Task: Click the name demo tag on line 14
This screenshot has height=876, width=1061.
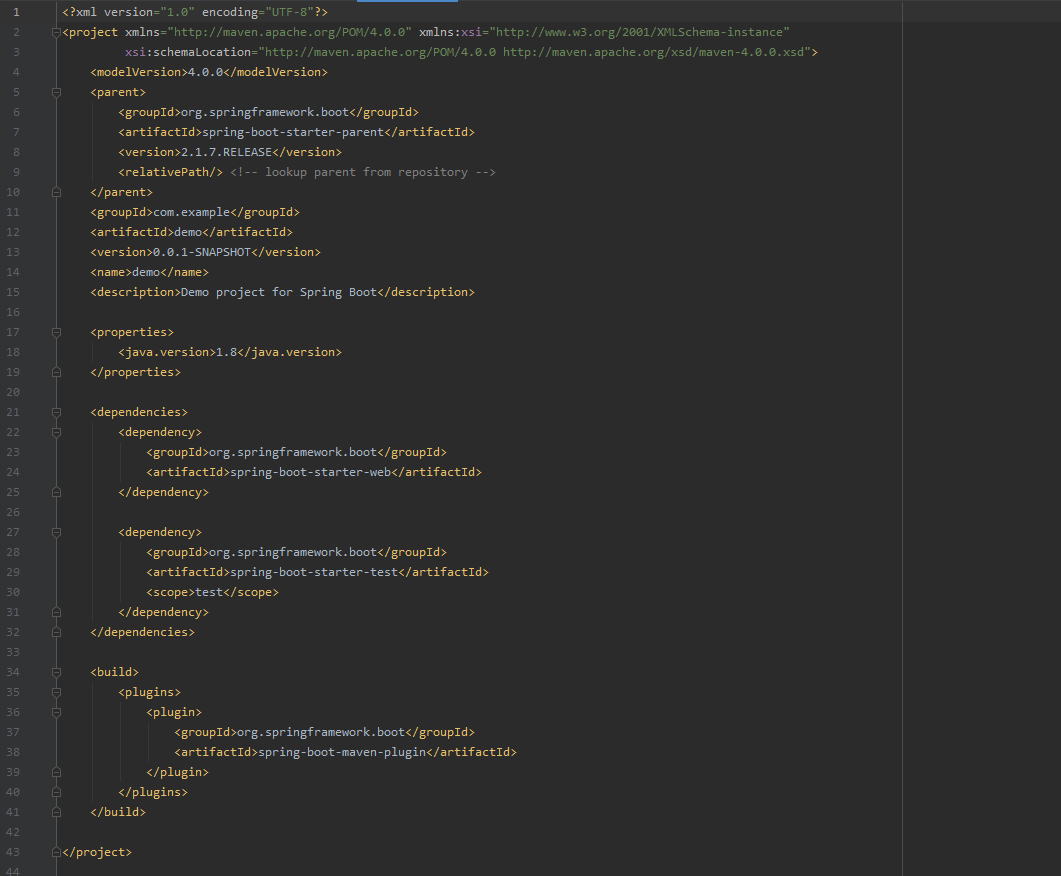Action: click(150, 273)
